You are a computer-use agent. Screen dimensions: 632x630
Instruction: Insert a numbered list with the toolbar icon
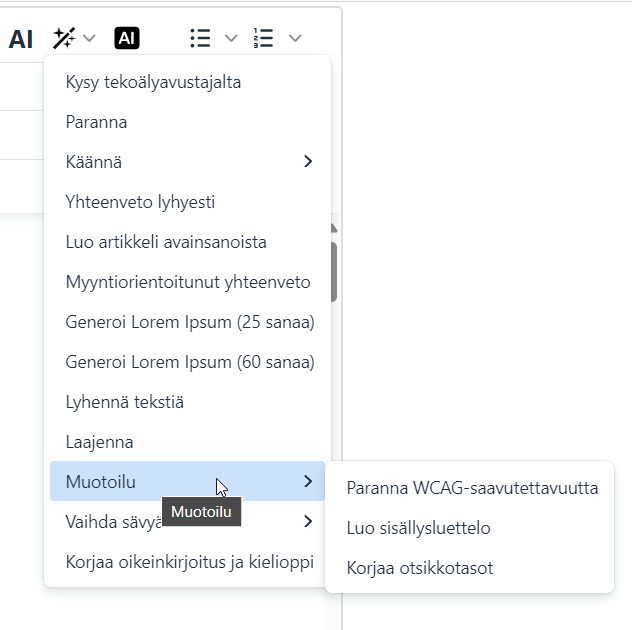pyautogui.click(x=264, y=38)
